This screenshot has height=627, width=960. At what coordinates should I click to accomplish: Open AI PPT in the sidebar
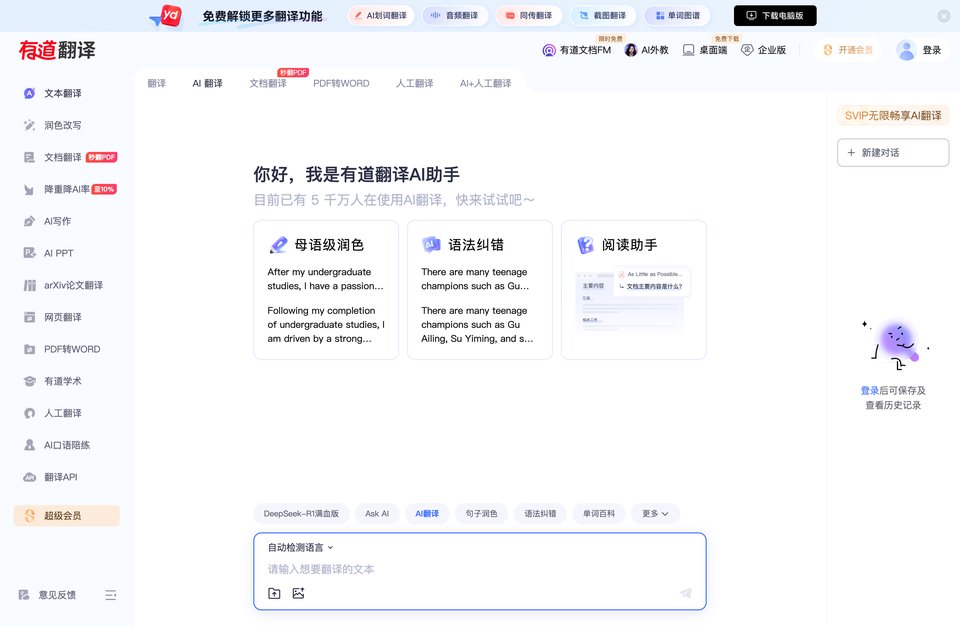(x=48, y=253)
